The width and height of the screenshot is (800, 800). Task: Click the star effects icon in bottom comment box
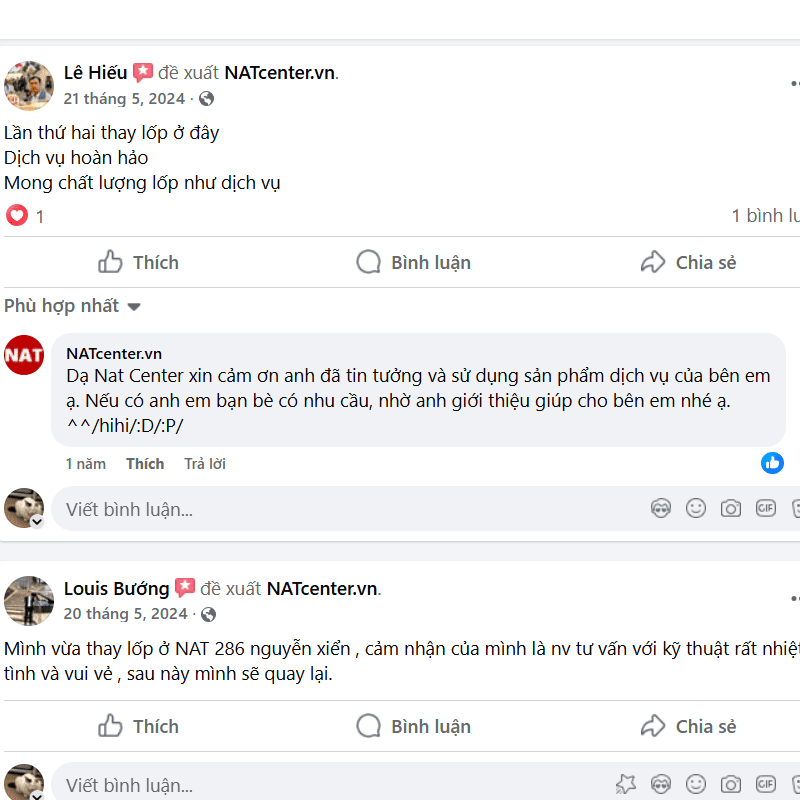[x=626, y=785]
